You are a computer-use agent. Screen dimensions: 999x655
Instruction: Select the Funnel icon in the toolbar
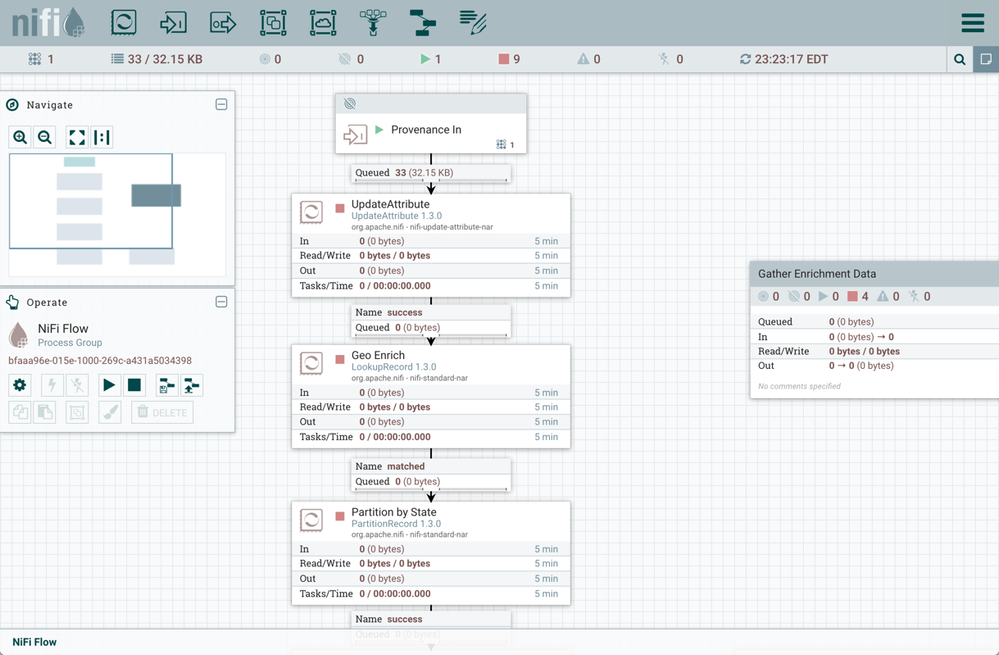pyautogui.click(x=372, y=22)
